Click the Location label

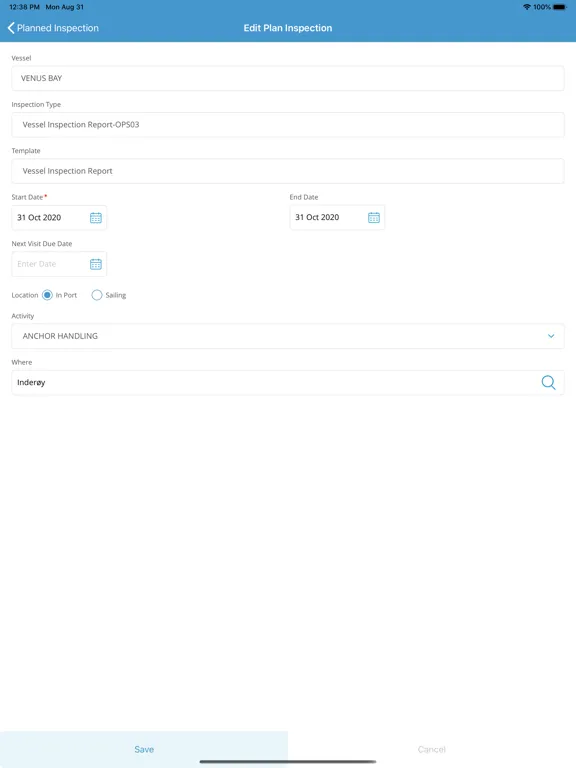point(24,295)
